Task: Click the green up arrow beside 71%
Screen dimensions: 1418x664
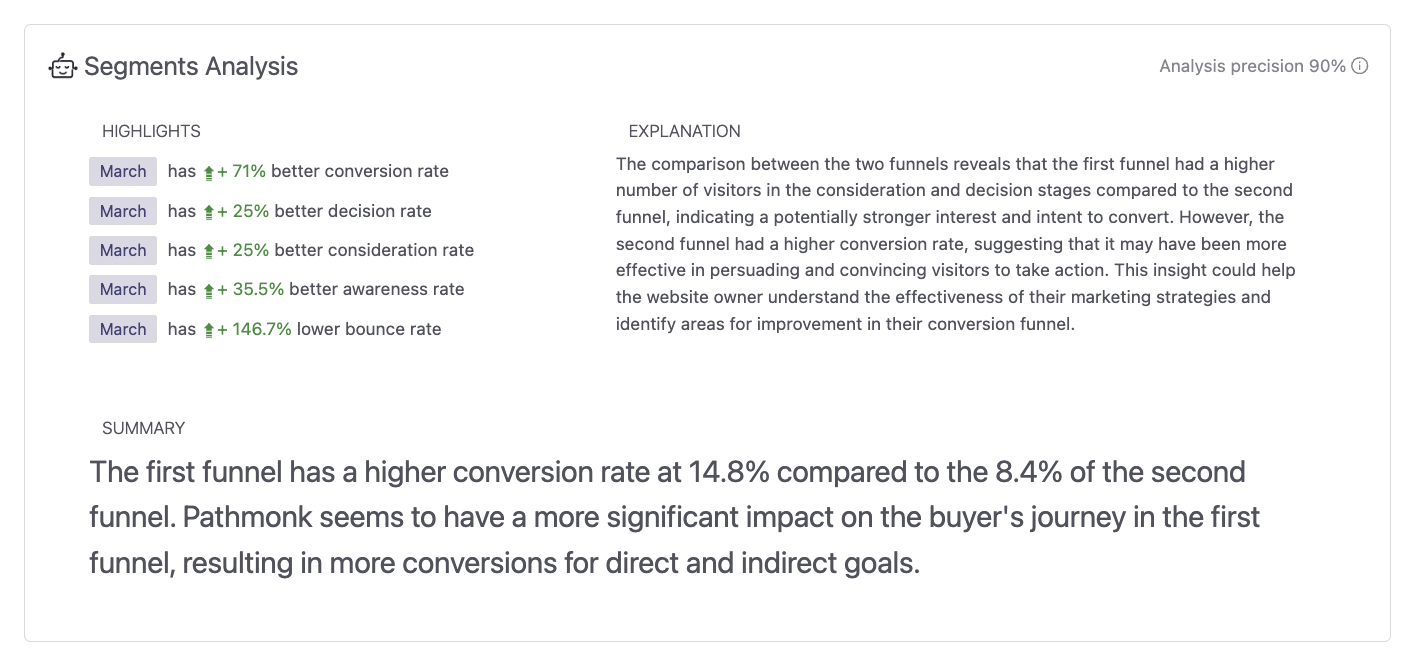Action: click(x=207, y=171)
